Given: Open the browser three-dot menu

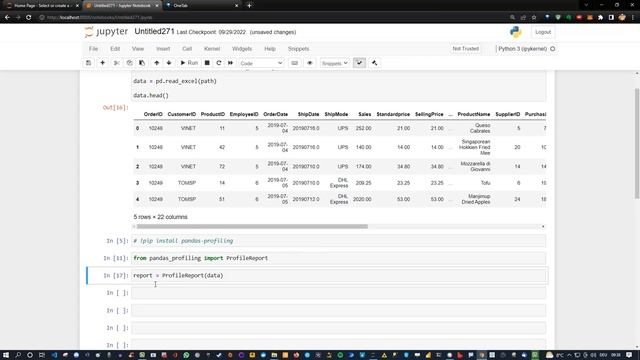Looking at the screenshot, I should (x=633, y=18).
